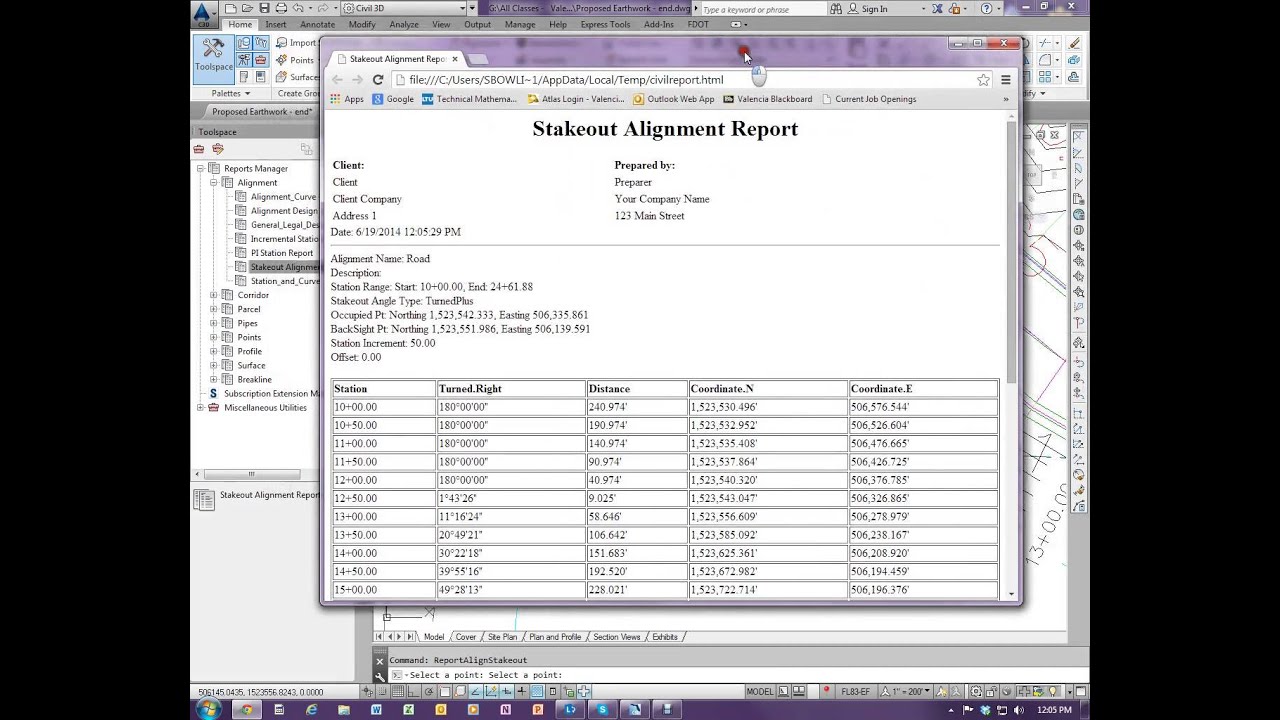Image resolution: width=1280 pixels, height=720 pixels.
Task: Open PowerPoint from the taskbar
Action: tap(538, 709)
